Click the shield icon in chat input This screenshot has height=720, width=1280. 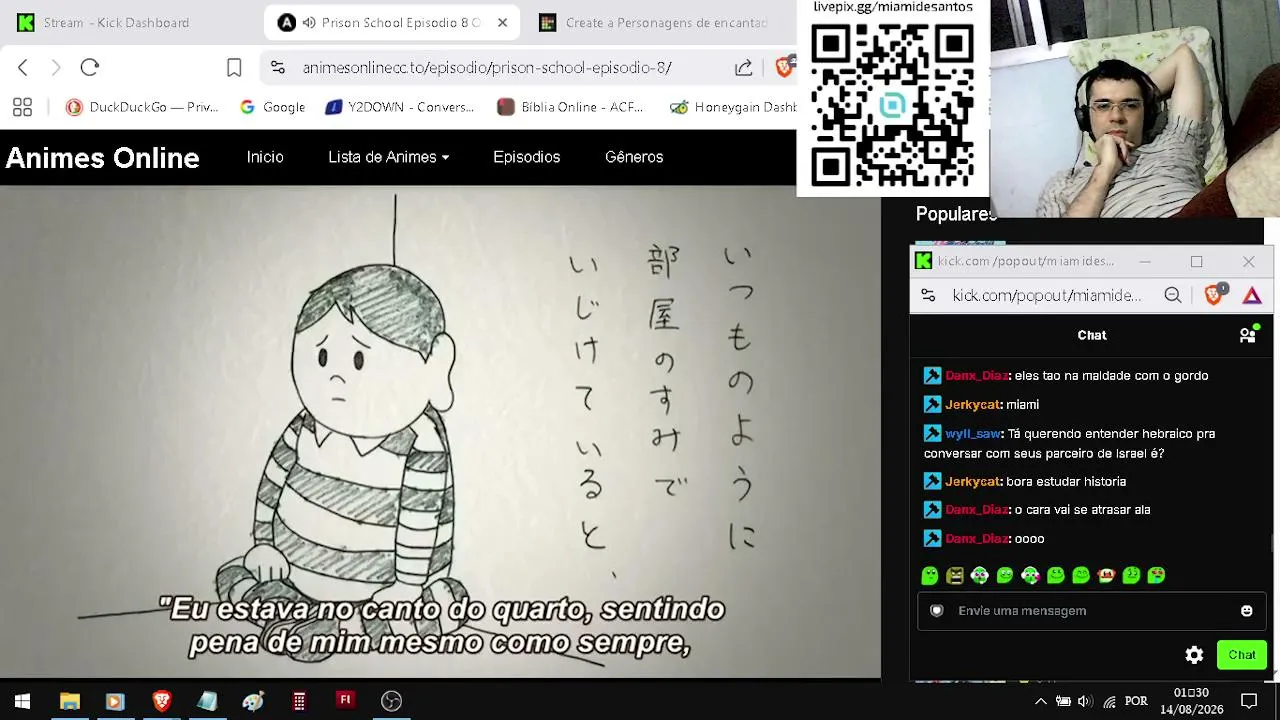click(937, 611)
